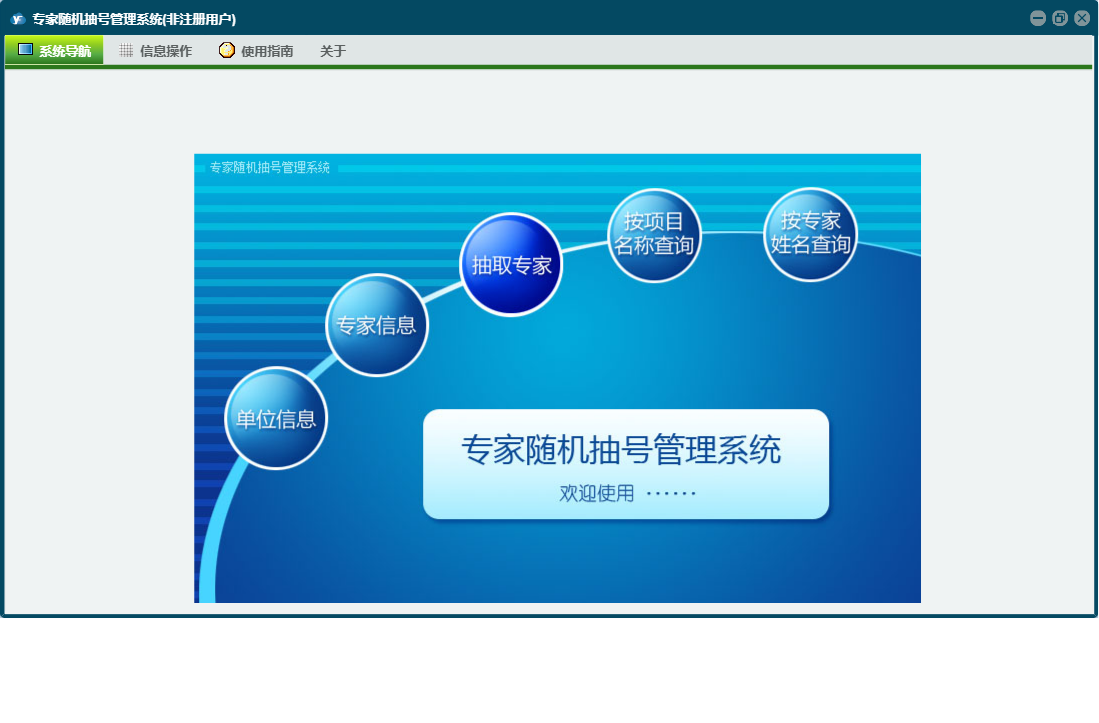Open the 关于 menu
The height and width of the screenshot is (723, 1099).
click(x=333, y=50)
